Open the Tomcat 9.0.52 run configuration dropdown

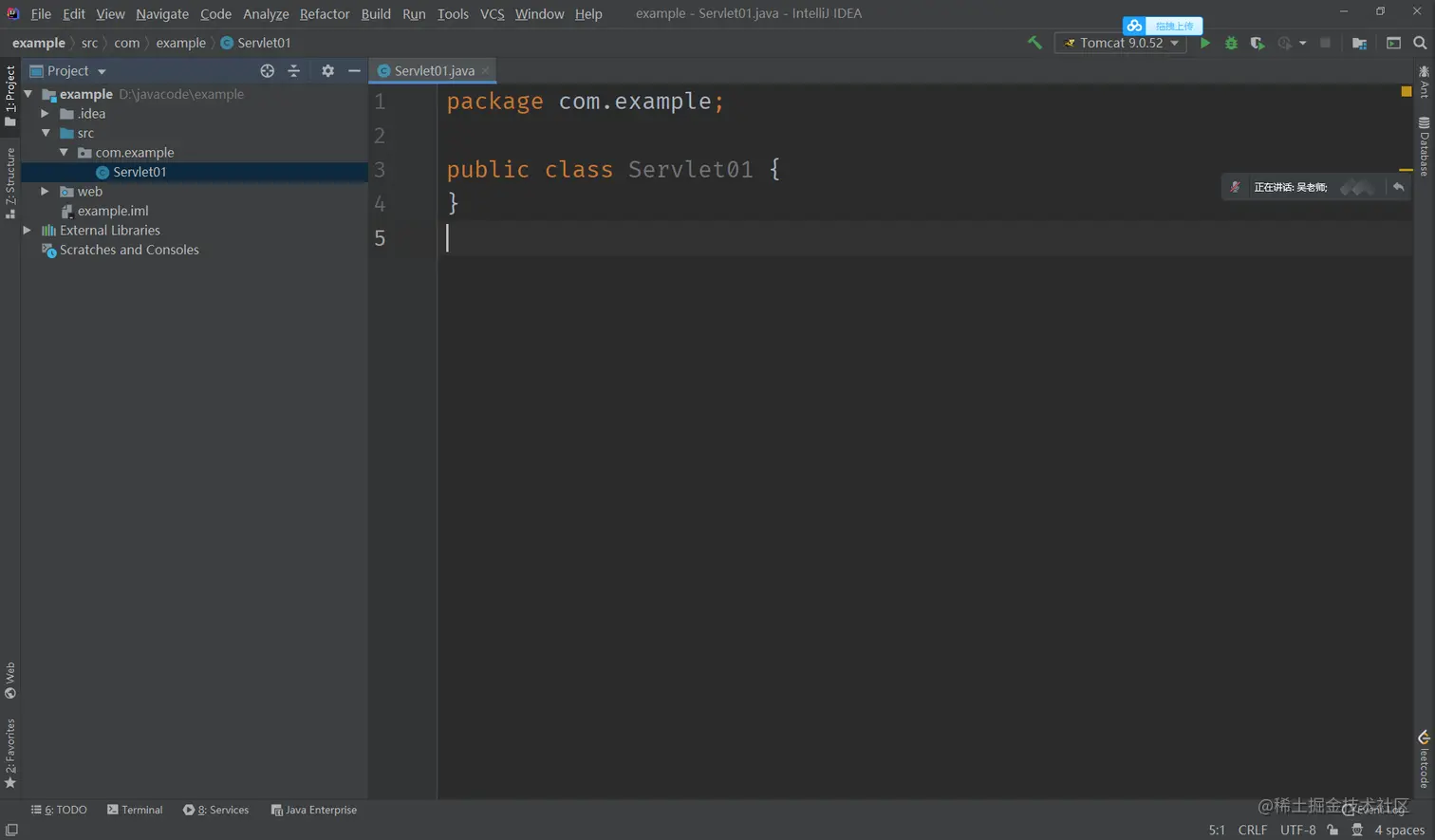click(1121, 43)
